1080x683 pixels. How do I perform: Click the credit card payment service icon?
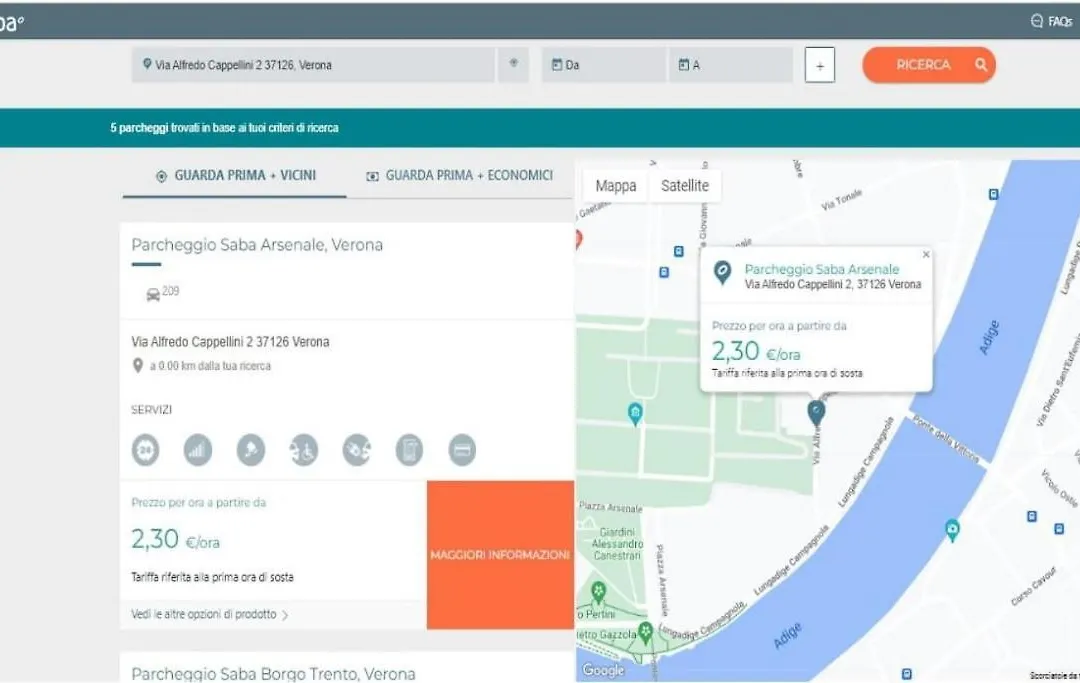(462, 450)
